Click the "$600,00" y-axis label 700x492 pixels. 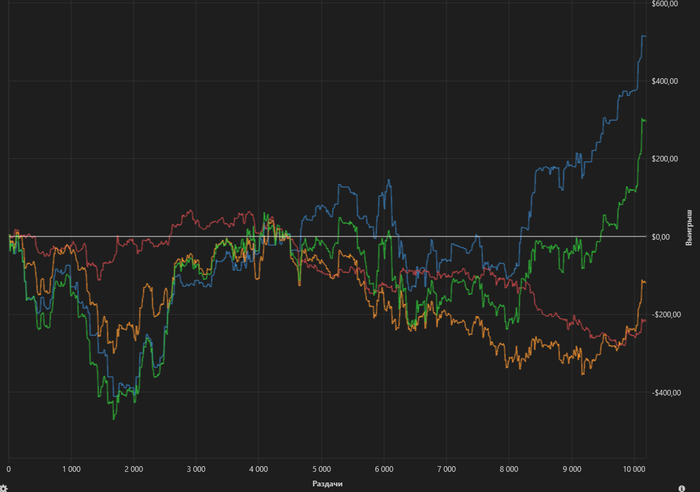(665, 4)
